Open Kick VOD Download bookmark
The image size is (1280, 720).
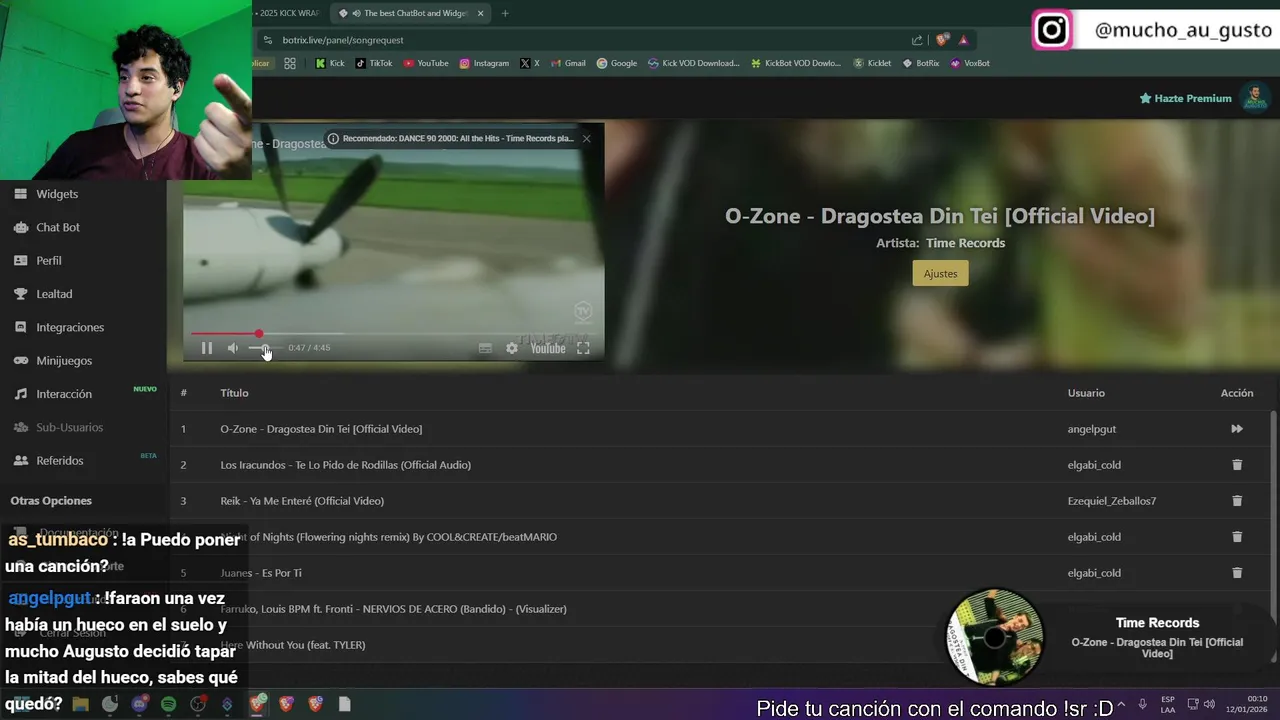[x=694, y=63]
